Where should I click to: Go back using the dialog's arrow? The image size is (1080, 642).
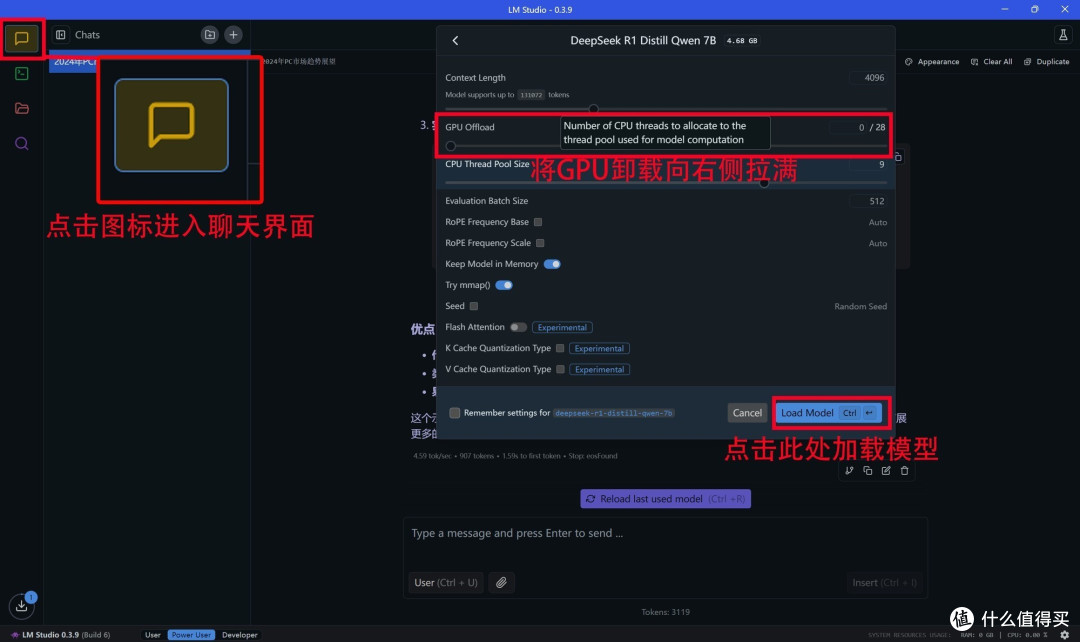click(455, 41)
